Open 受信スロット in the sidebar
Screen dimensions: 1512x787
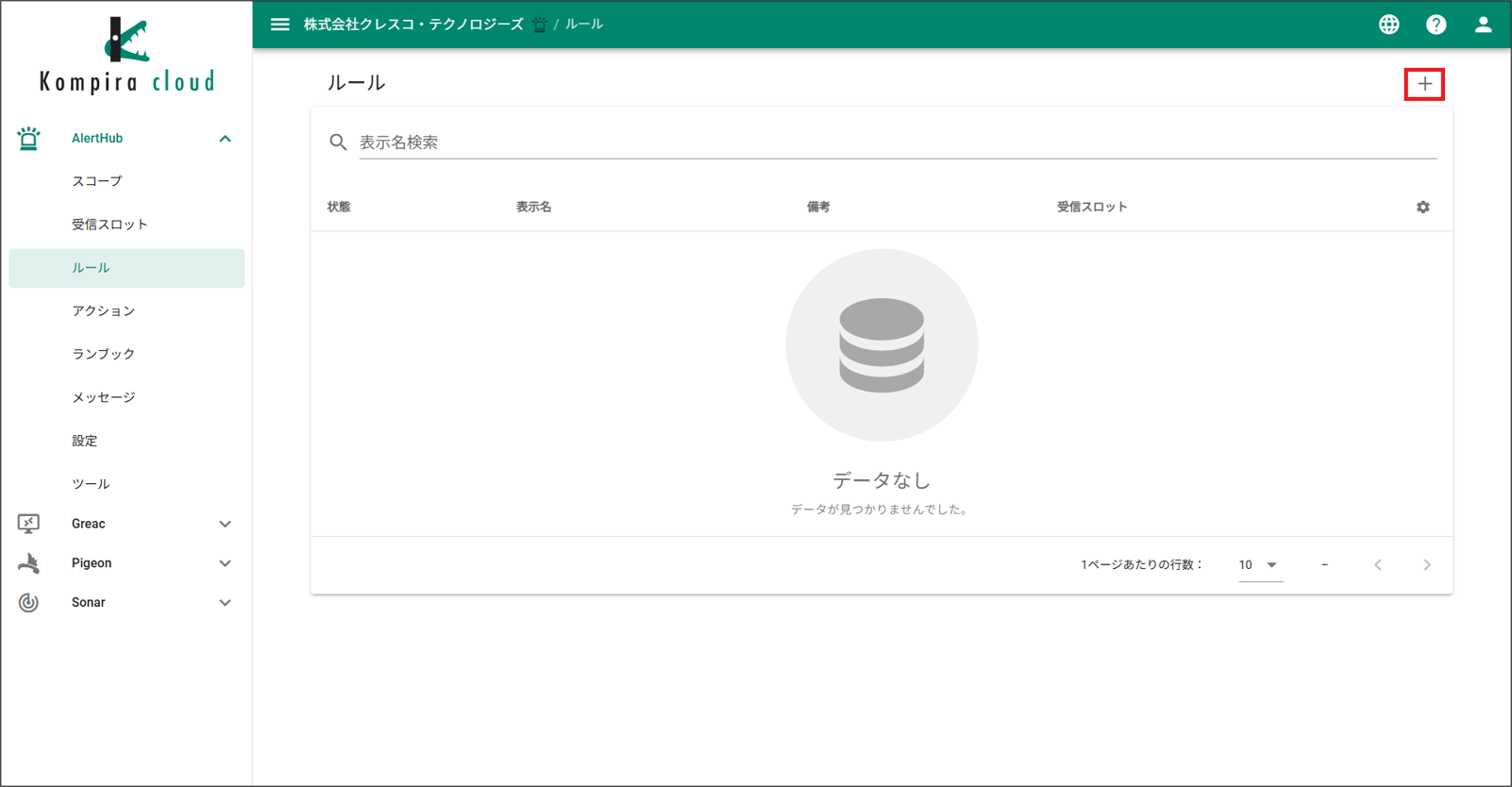pos(126,225)
